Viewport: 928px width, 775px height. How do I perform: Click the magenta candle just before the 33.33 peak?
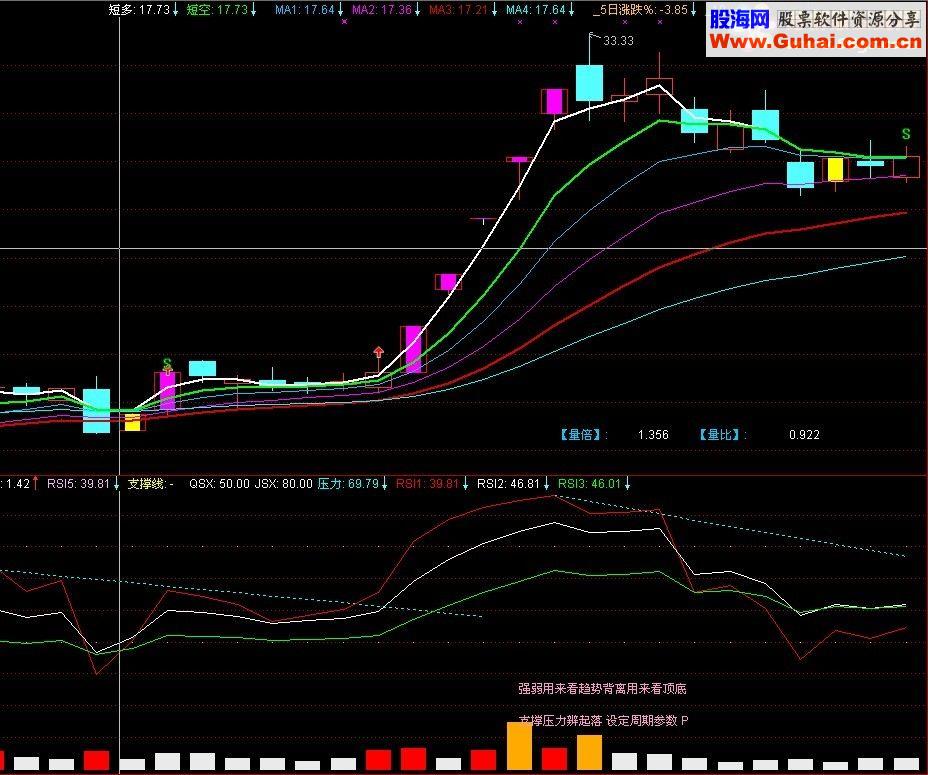point(554,101)
